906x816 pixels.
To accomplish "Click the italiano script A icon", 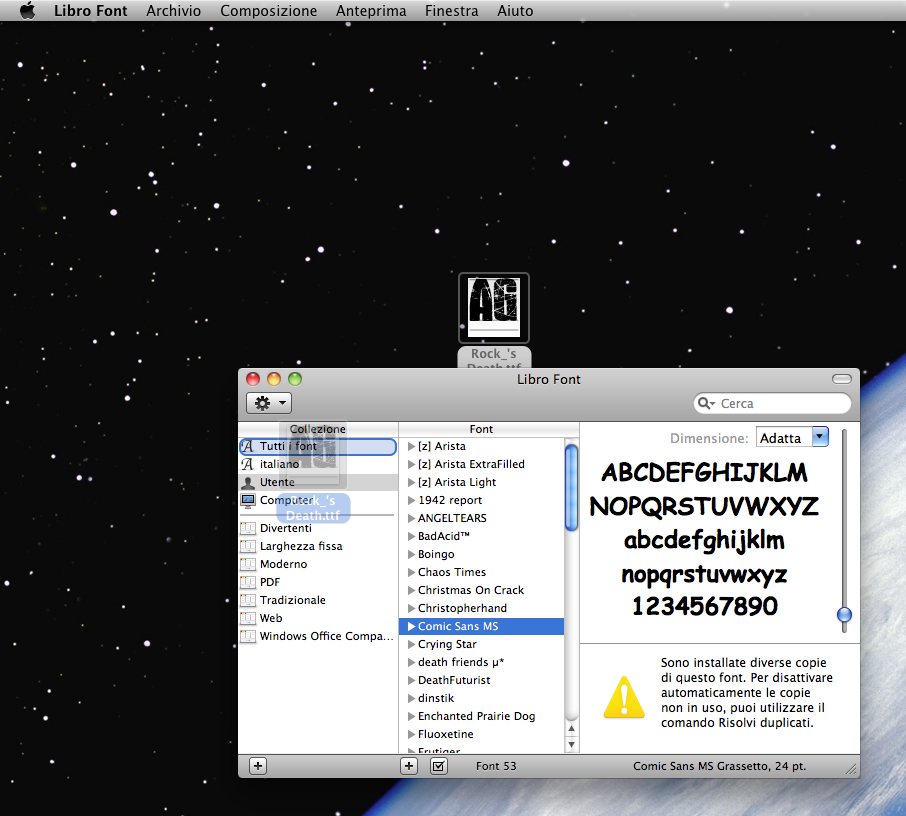I will [248, 464].
